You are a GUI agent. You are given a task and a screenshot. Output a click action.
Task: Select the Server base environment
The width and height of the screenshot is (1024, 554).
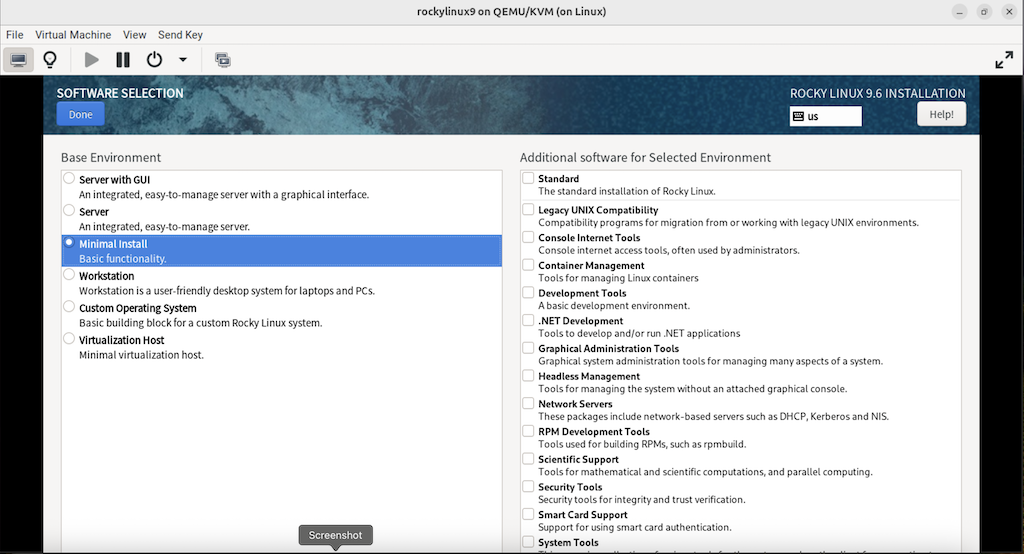[x=69, y=210]
